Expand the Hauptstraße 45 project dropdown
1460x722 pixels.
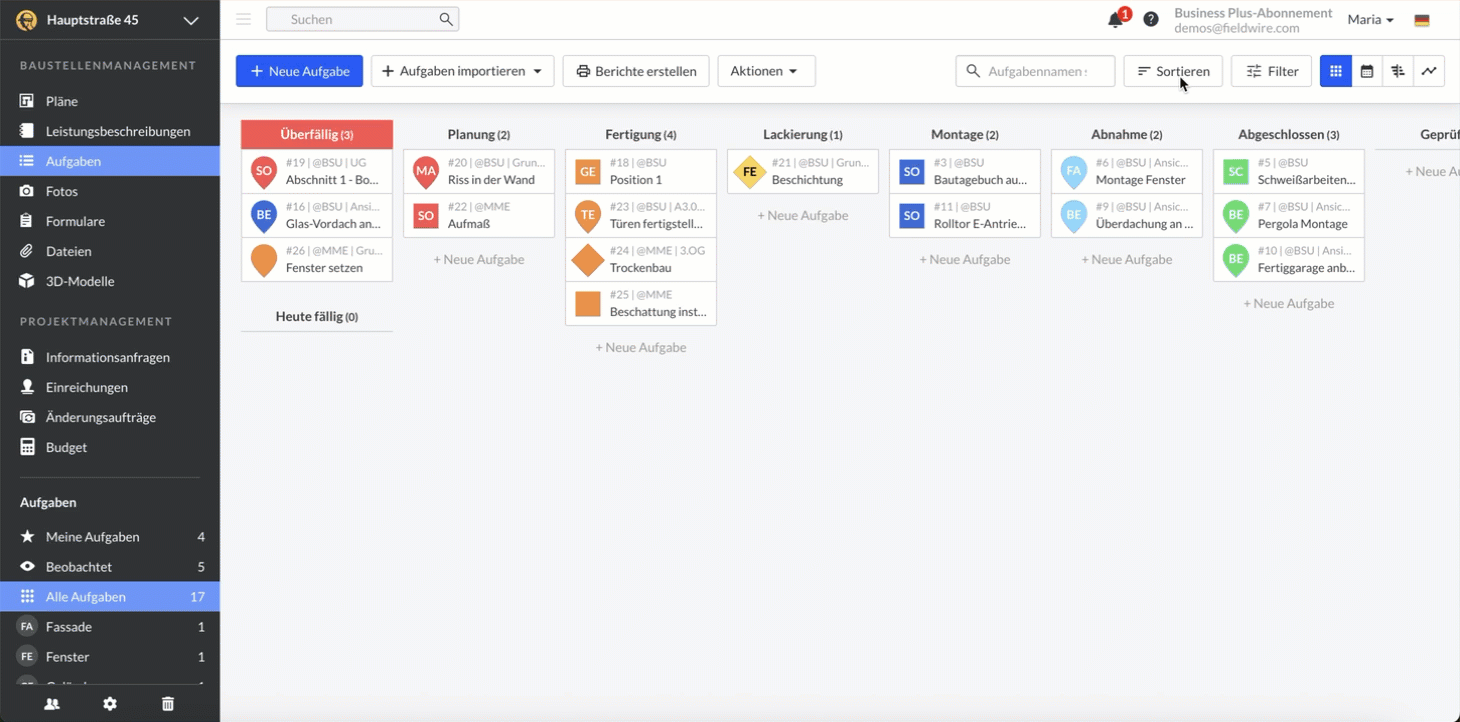point(191,20)
